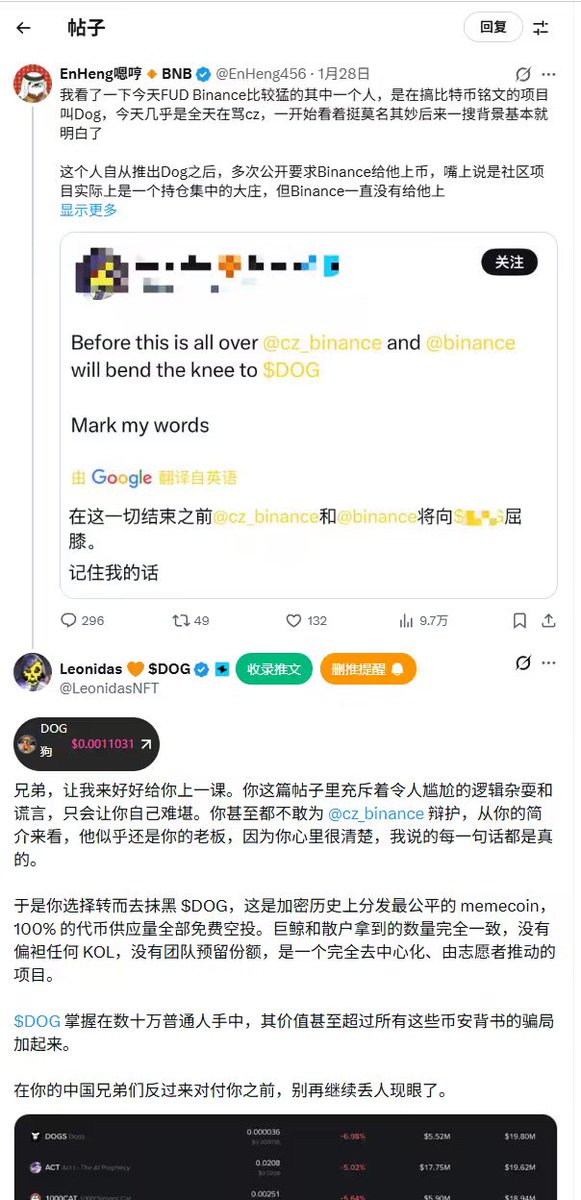This screenshot has width=581, height=1200.
Task: Open Grok icon beside Leonidas's name
Action: pos(522,663)
